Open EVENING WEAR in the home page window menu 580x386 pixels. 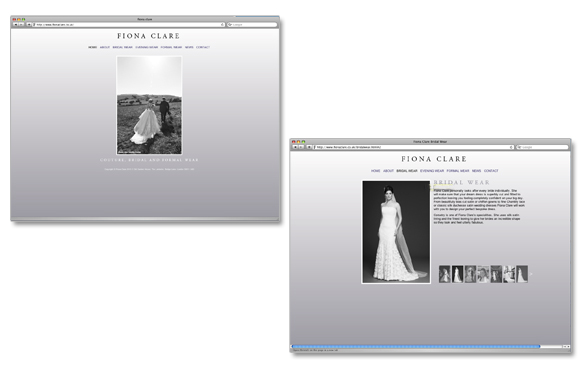(x=146, y=47)
